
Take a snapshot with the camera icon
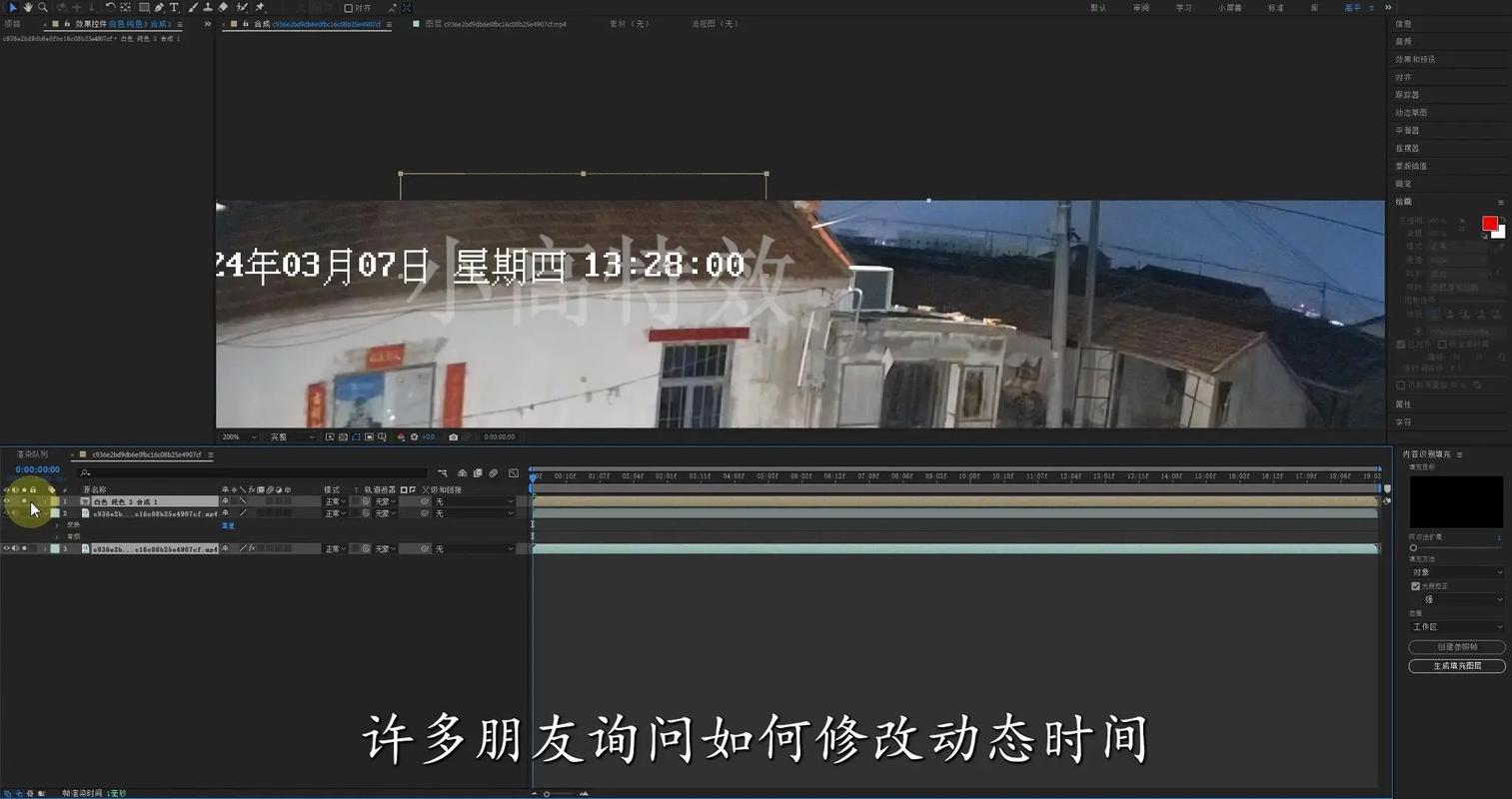click(x=453, y=436)
